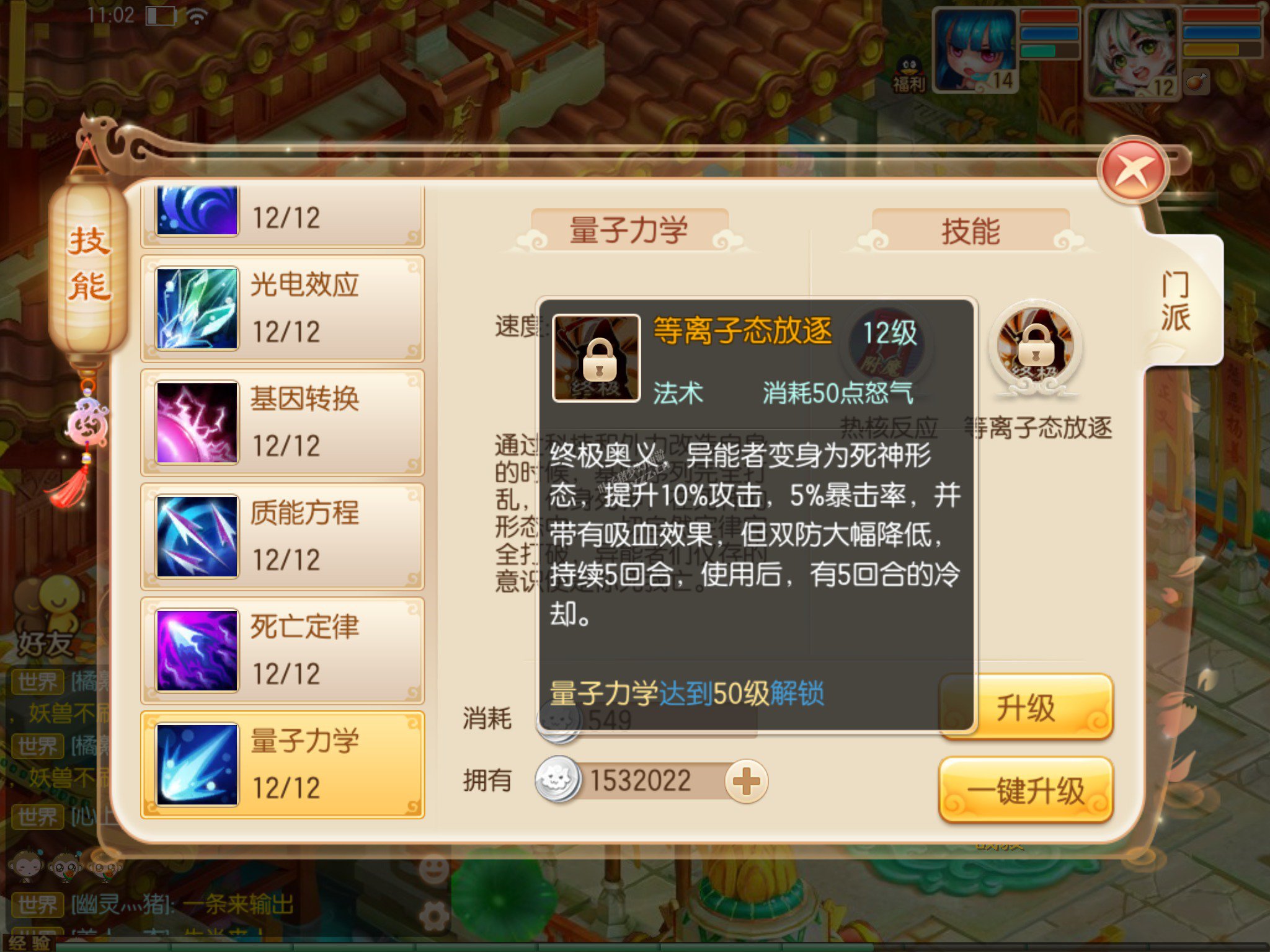Viewport: 1270px width, 952px height.
Task: Click the silver coin plus button
Action: tap(747, 781)
